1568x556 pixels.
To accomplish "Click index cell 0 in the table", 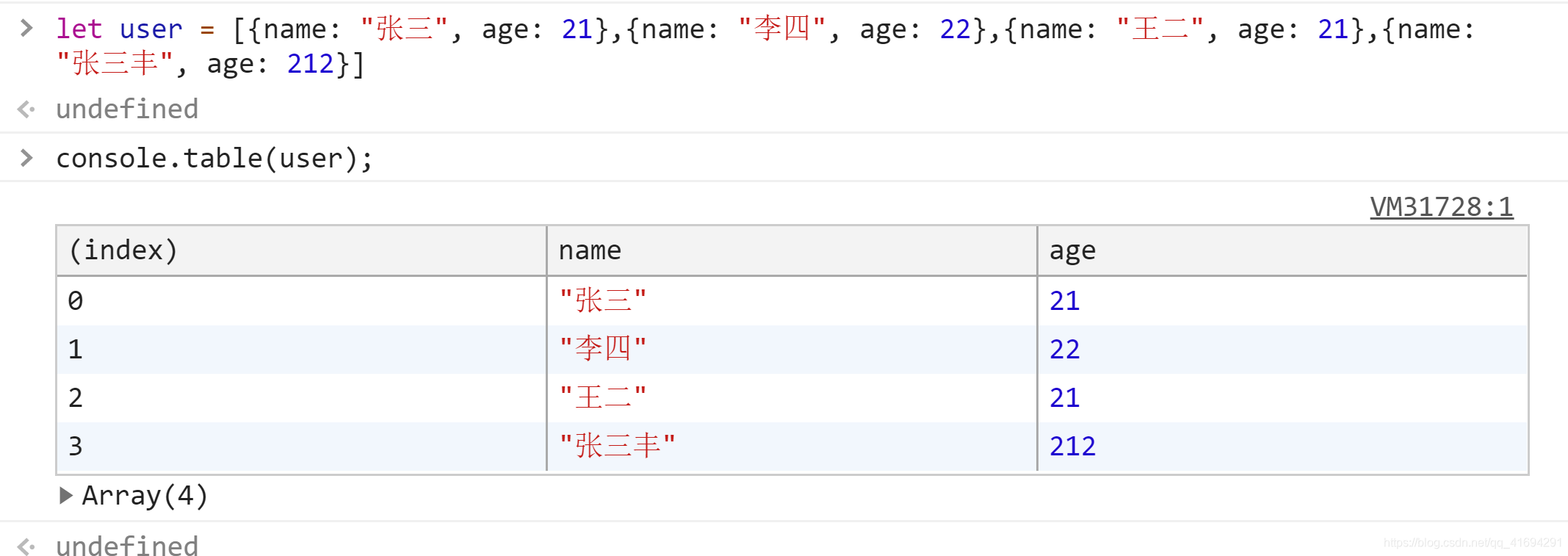I will [301, 301].
